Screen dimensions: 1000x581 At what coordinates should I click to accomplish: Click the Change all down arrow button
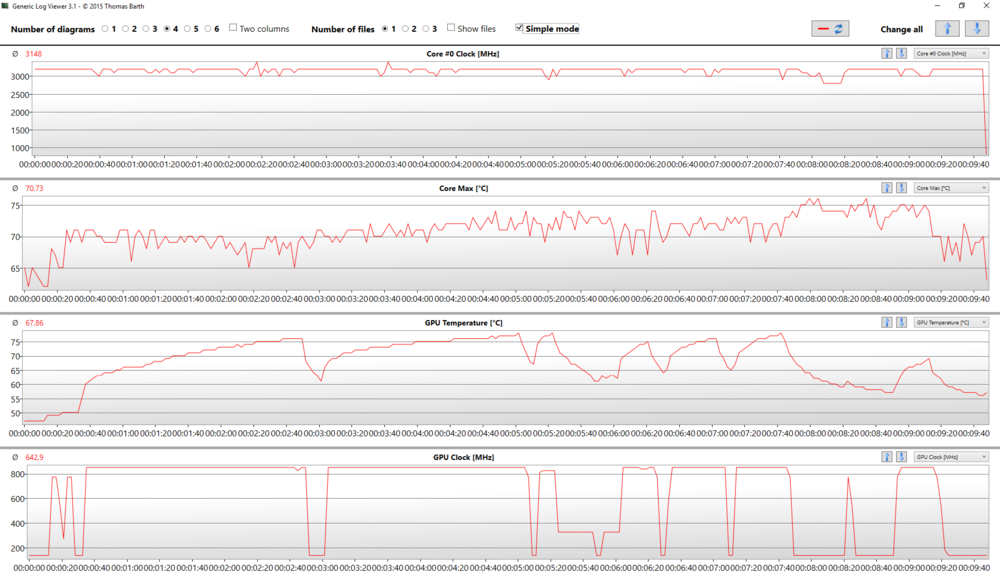(973, 29)
